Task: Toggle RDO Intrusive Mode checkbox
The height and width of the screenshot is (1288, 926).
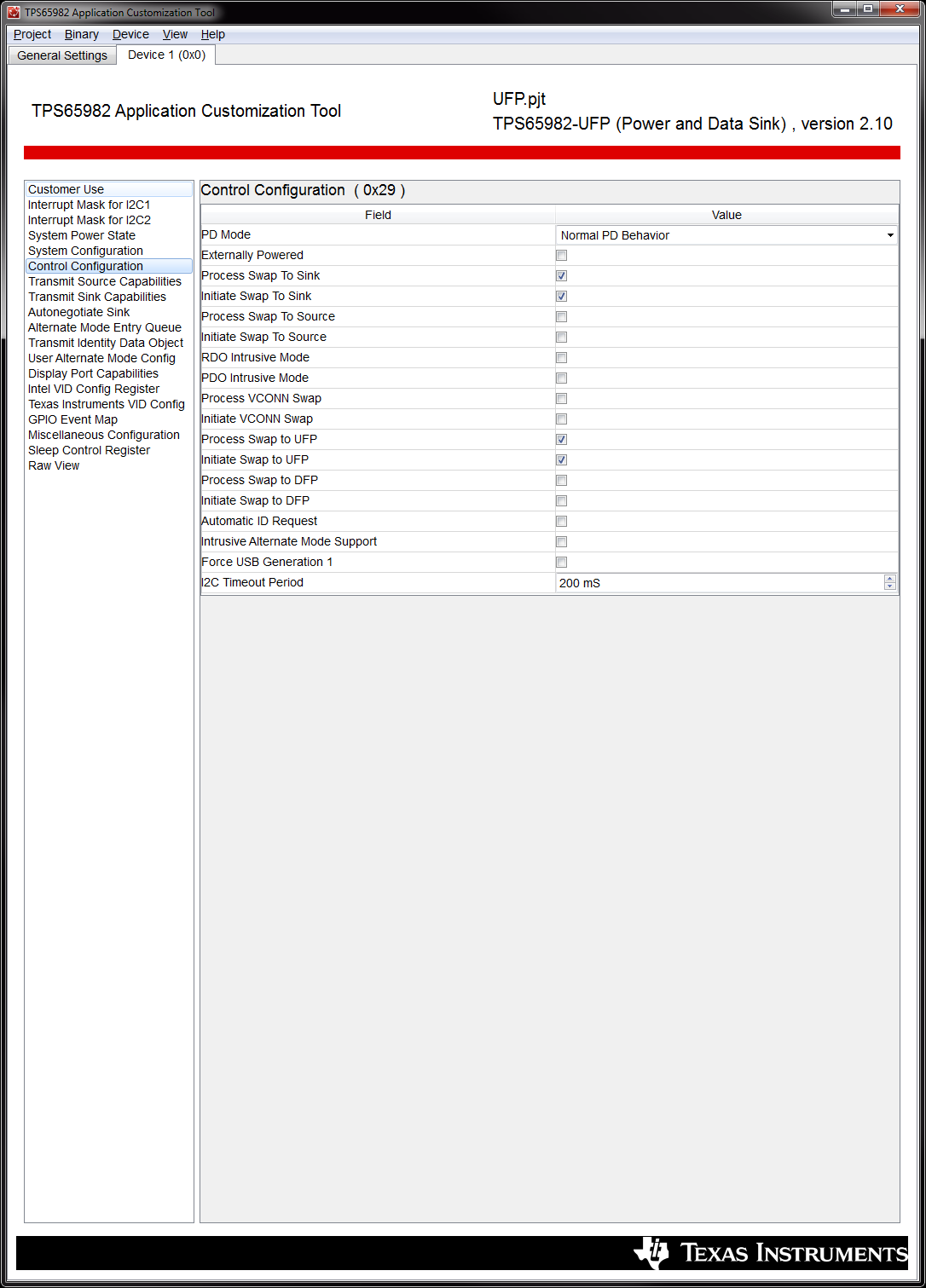Action: click(x=561, y=357)
